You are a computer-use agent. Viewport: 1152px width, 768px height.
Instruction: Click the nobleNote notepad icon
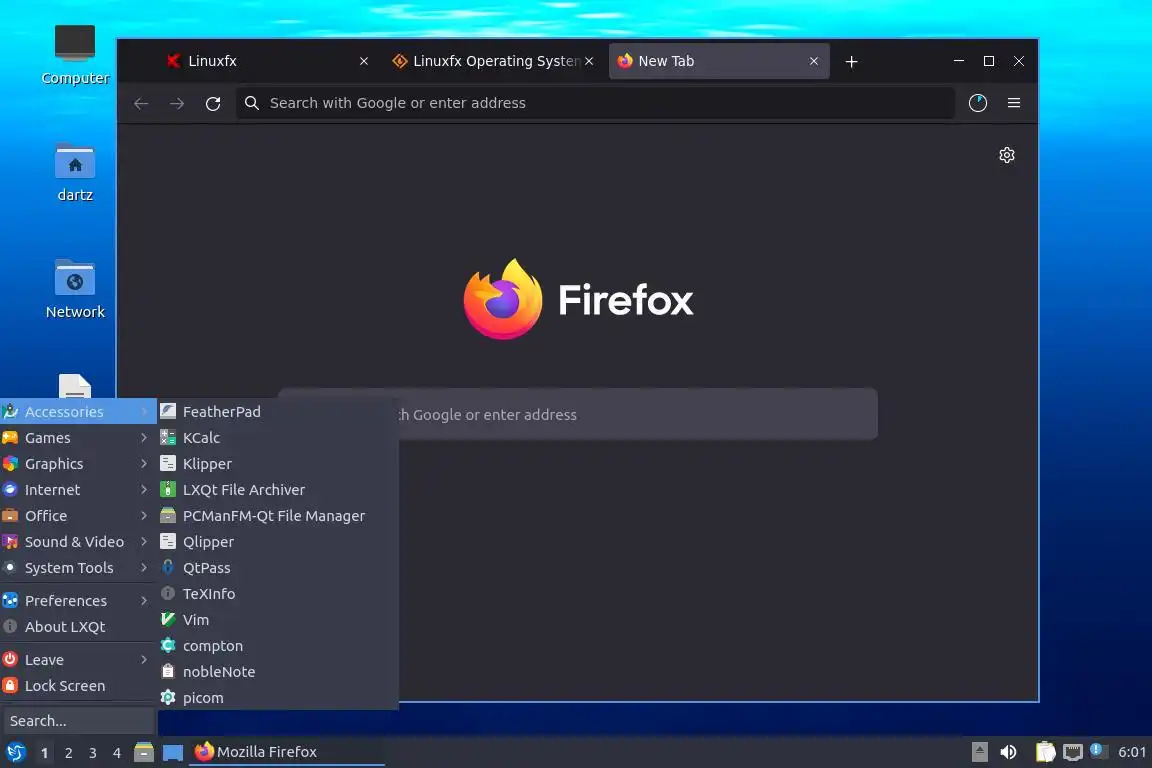pyautogui.click(x=168, y=672)
